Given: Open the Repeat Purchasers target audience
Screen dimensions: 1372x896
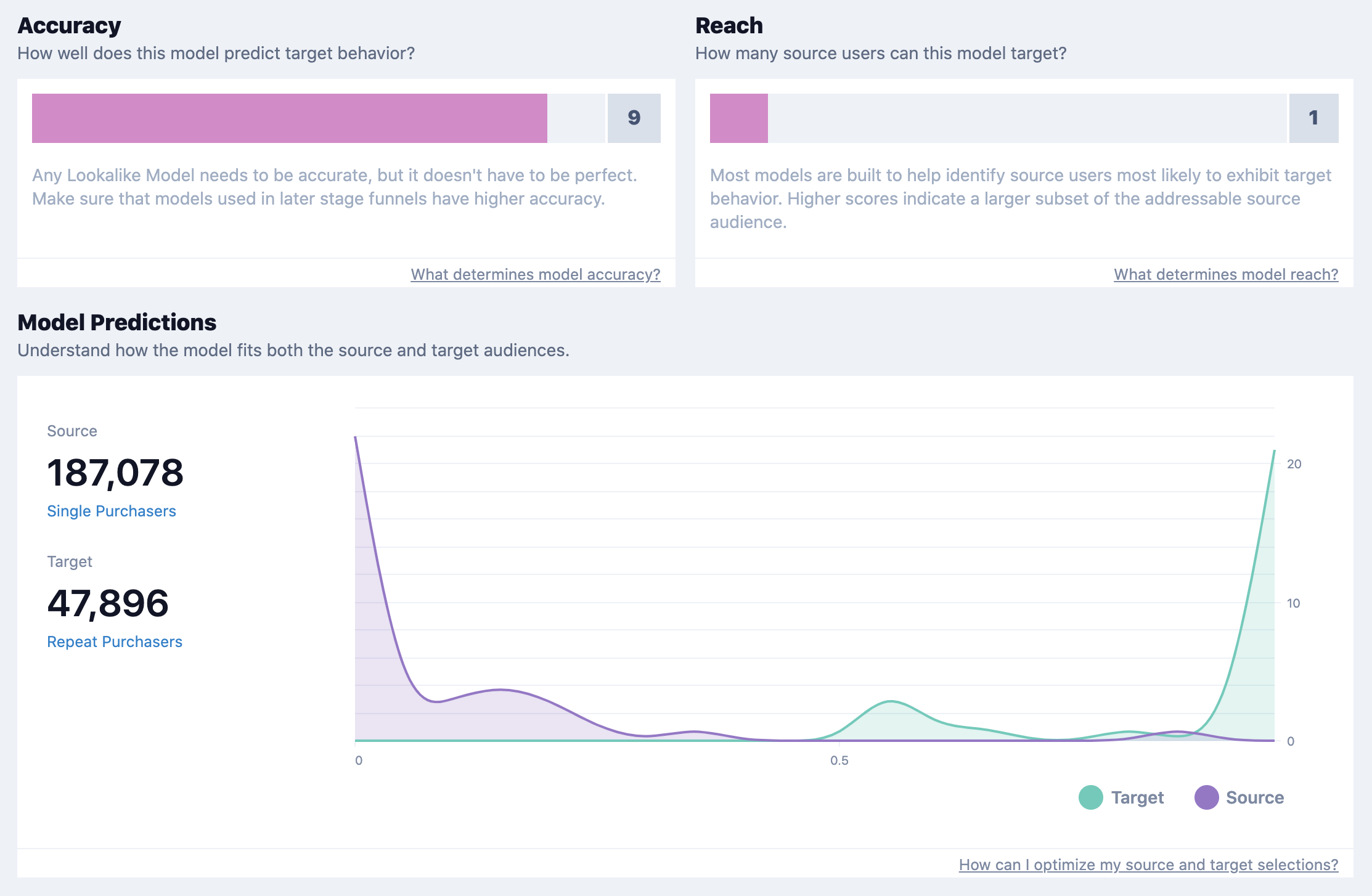Looking at the screenshot, I should click(115, 641).
